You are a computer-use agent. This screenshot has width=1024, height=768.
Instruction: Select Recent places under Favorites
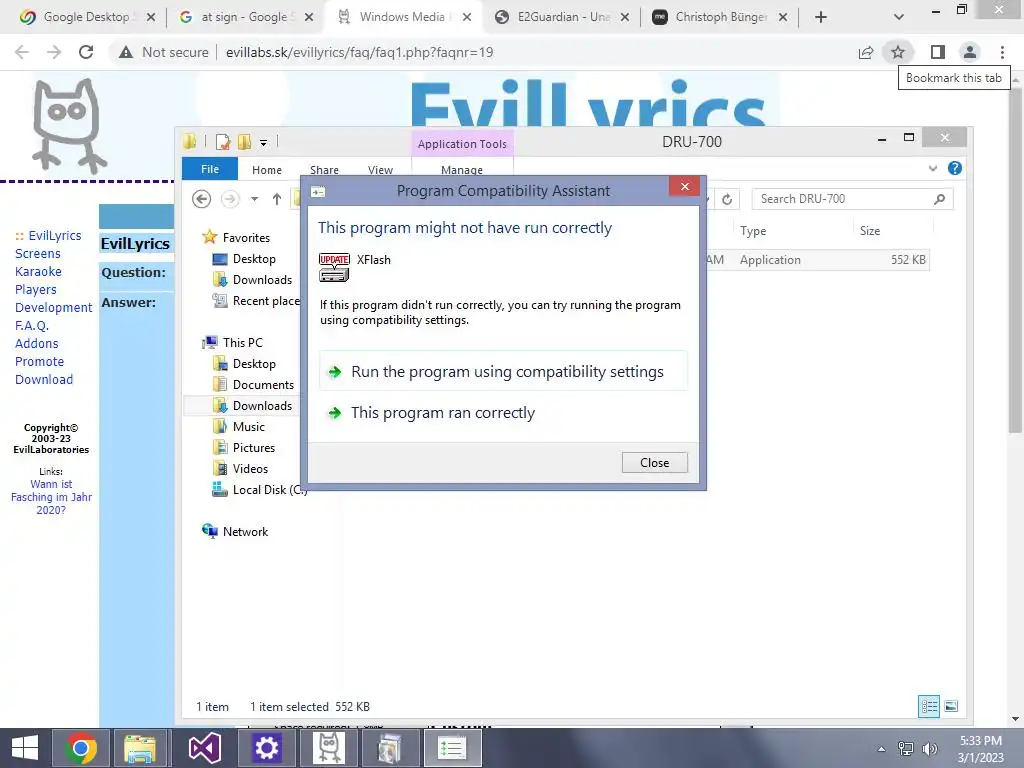pyautogui.click(x=256, y=300)
